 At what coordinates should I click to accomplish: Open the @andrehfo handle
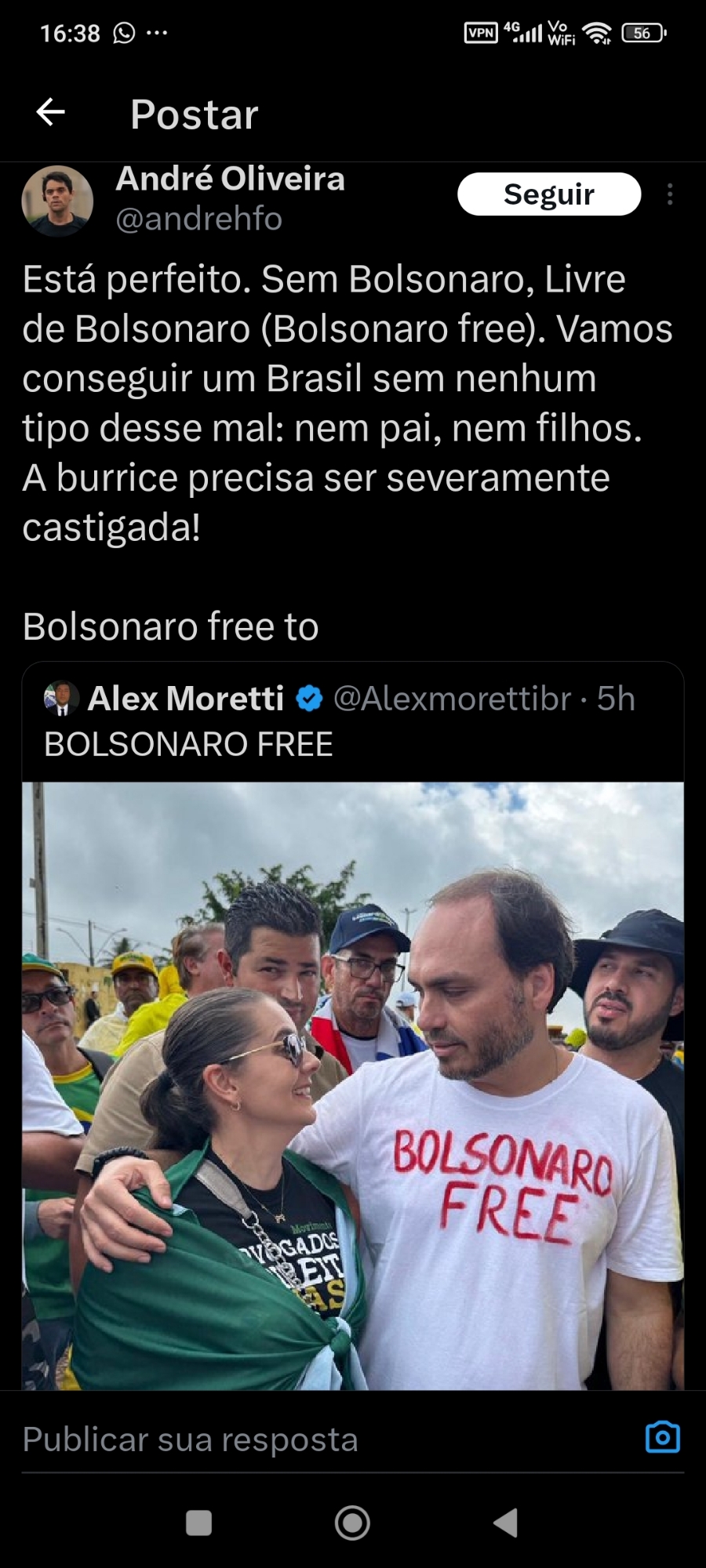[198, 219]
